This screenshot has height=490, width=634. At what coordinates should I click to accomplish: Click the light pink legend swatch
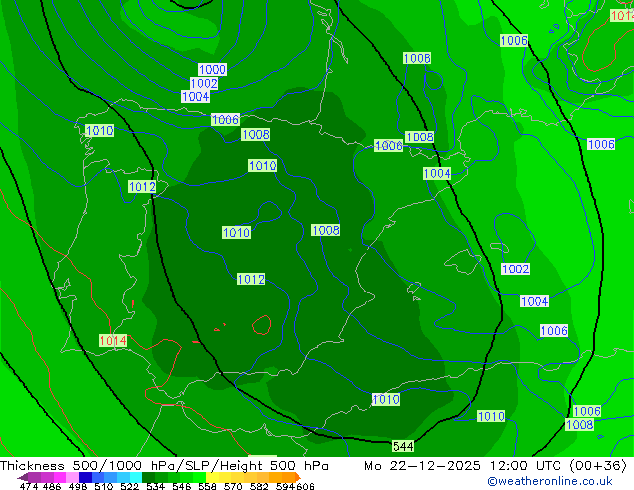[x=72, y=477]
